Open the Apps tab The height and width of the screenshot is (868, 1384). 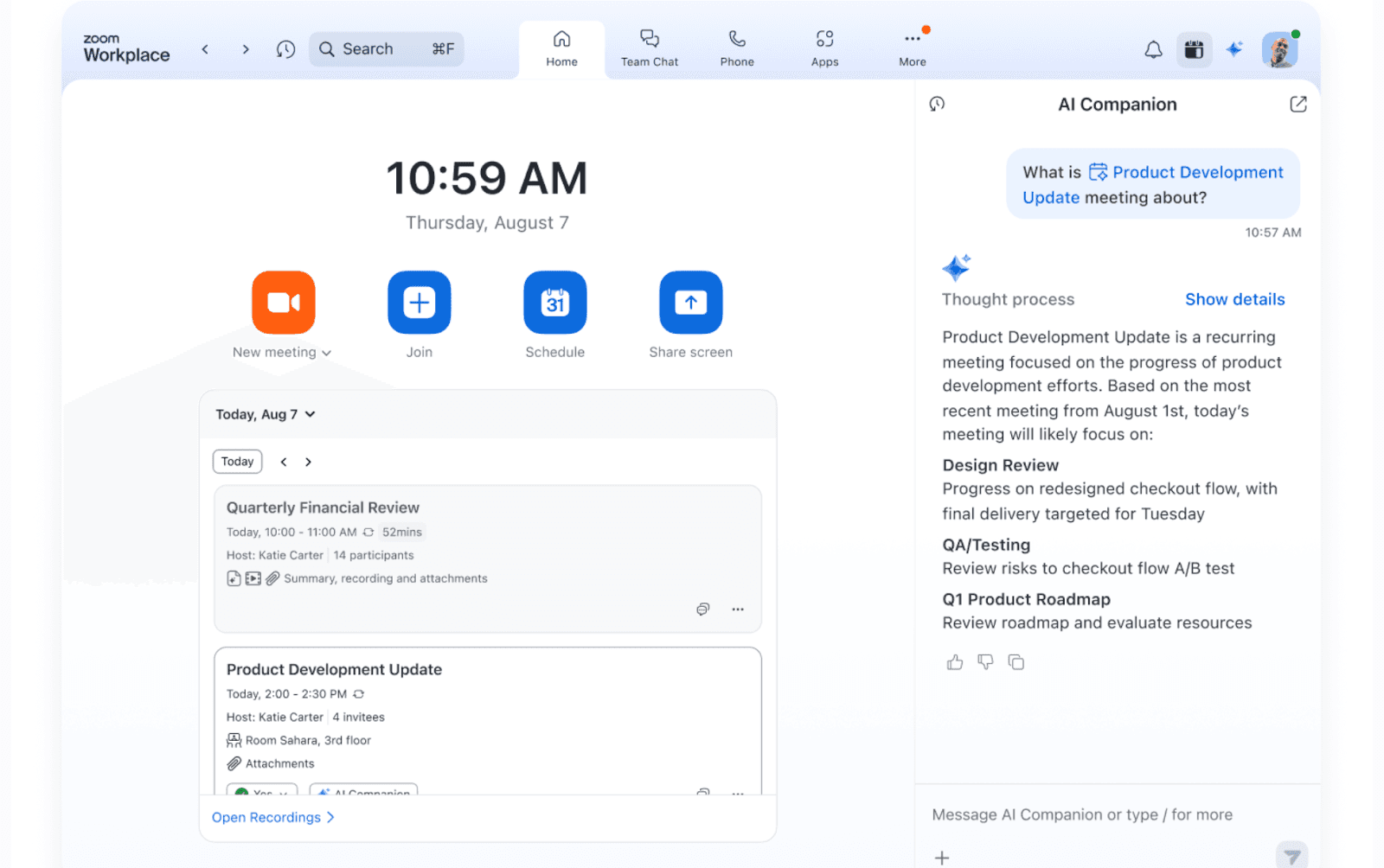point(824,49)
